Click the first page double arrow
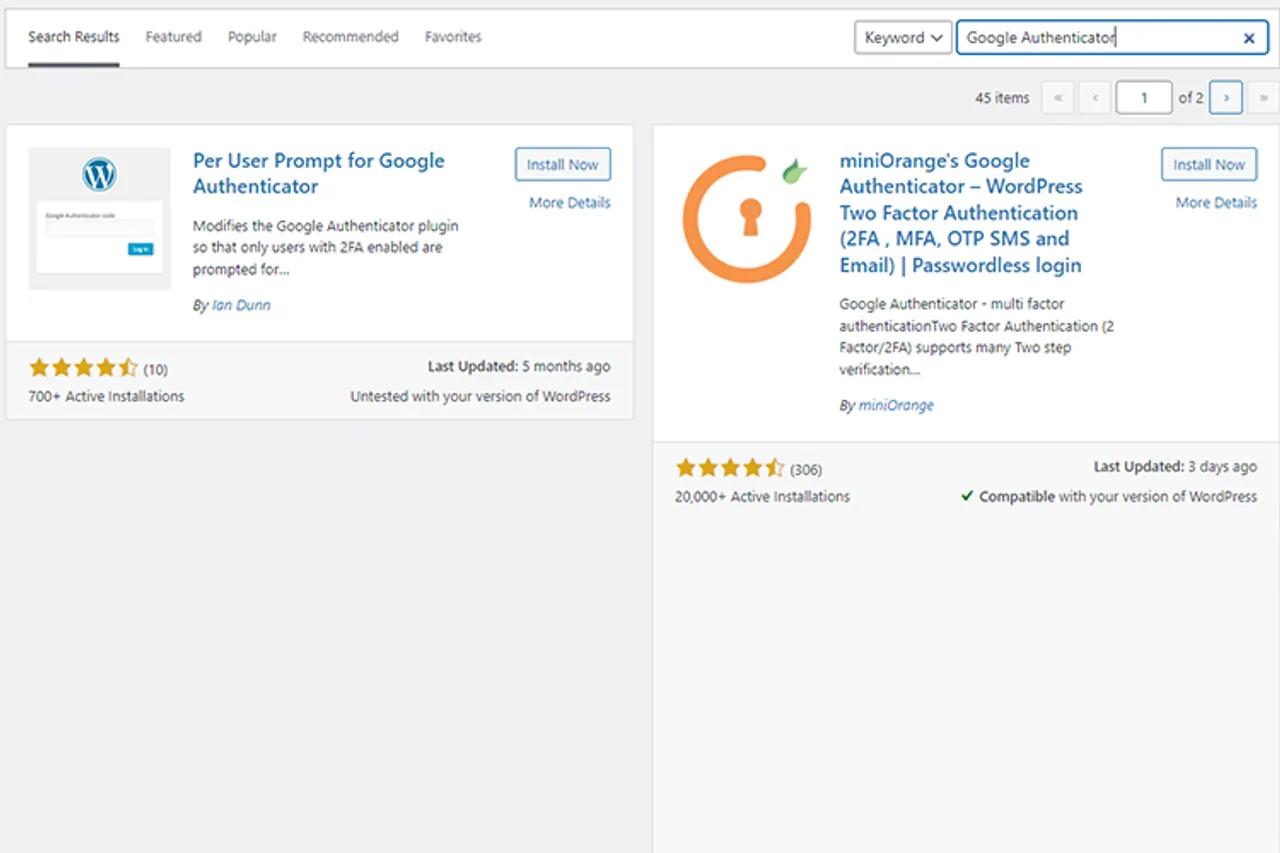 click(1058, 98)
